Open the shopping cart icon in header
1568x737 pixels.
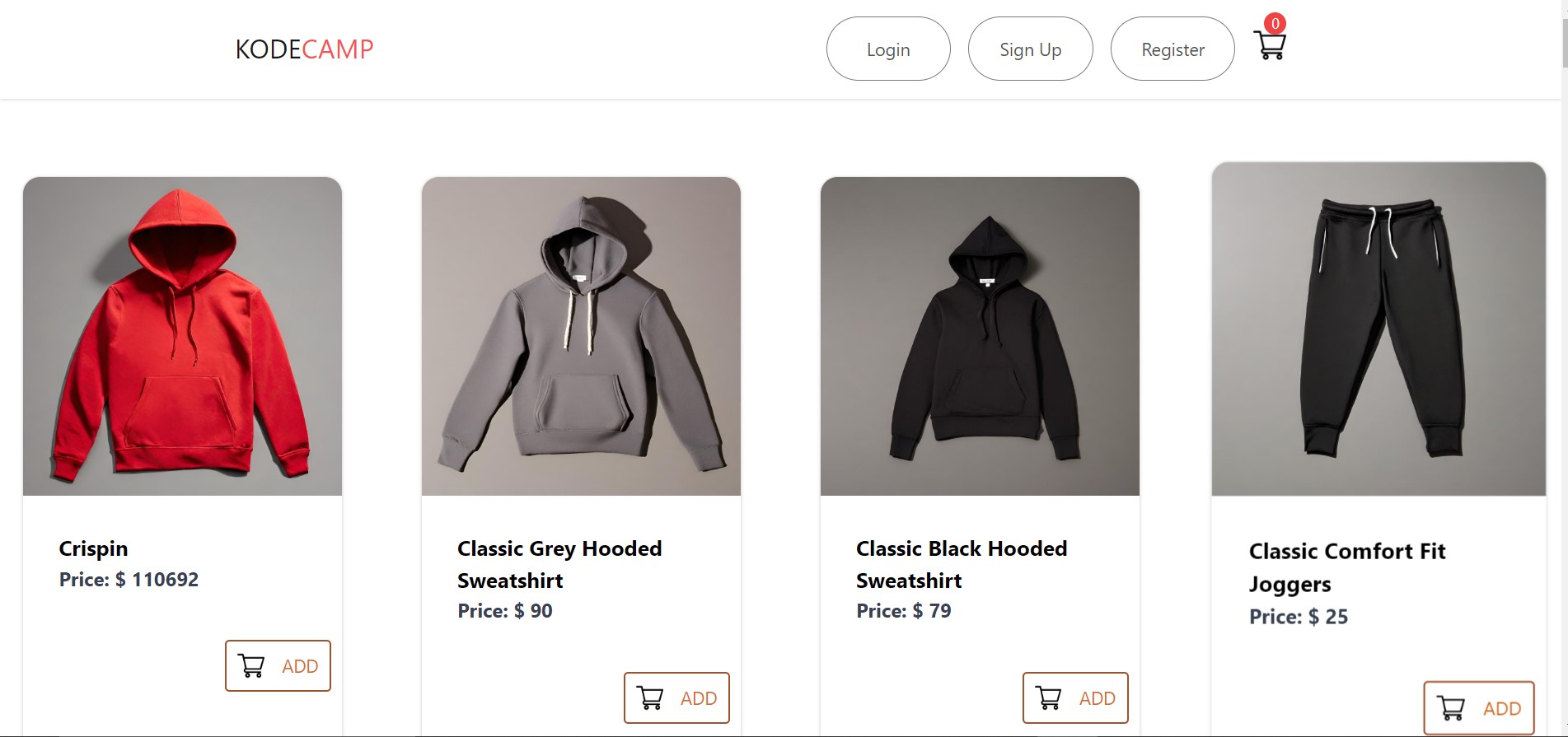(x=1270, y=45)
